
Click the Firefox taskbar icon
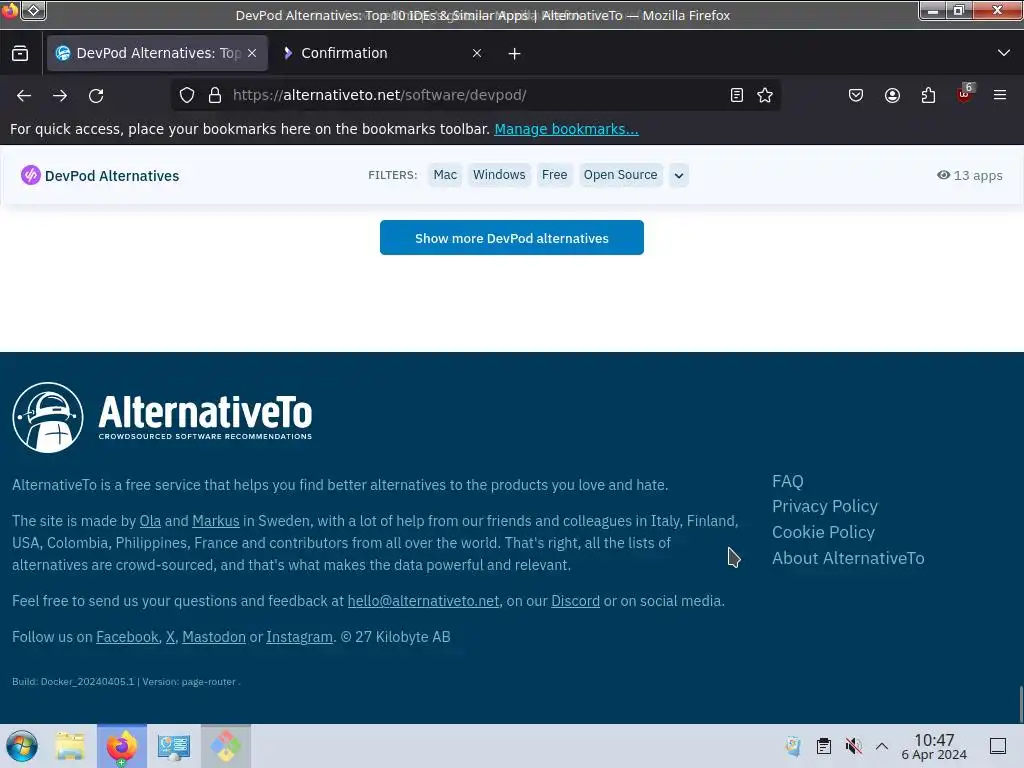point(122,746)
